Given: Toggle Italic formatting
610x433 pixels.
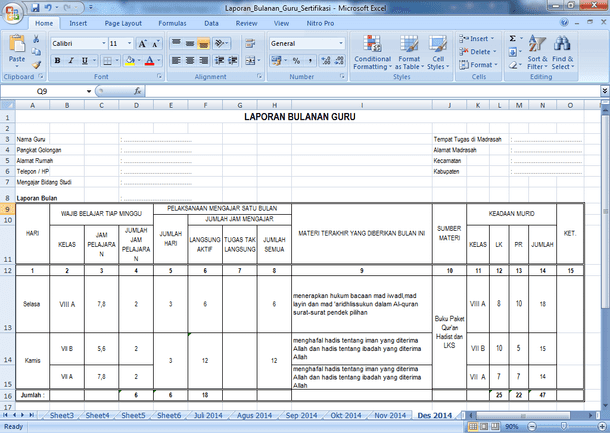Looking at the screenshot, I should coord(71,61).
